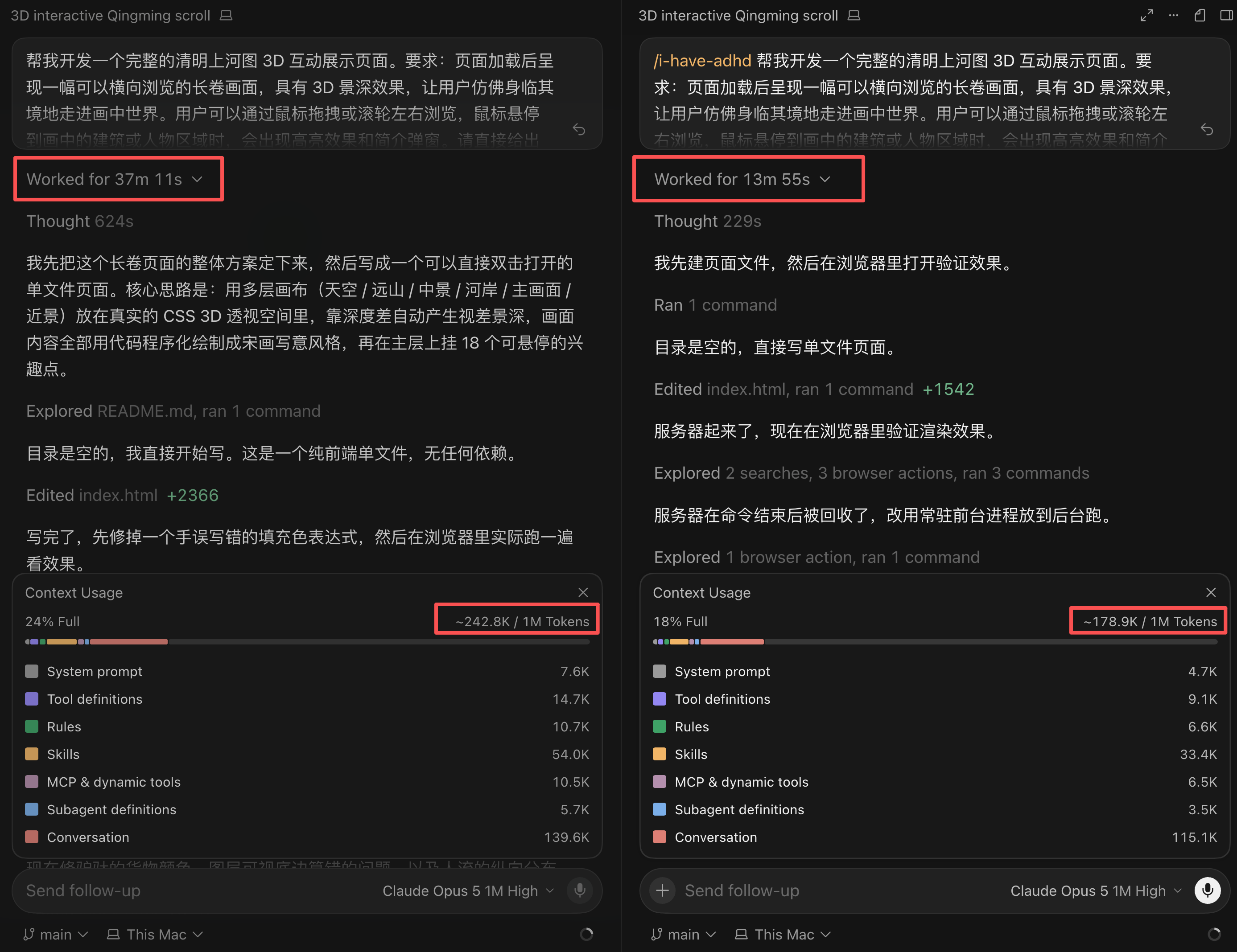Open the three-dots more options menu
1237x952 pixels.
1173,15
